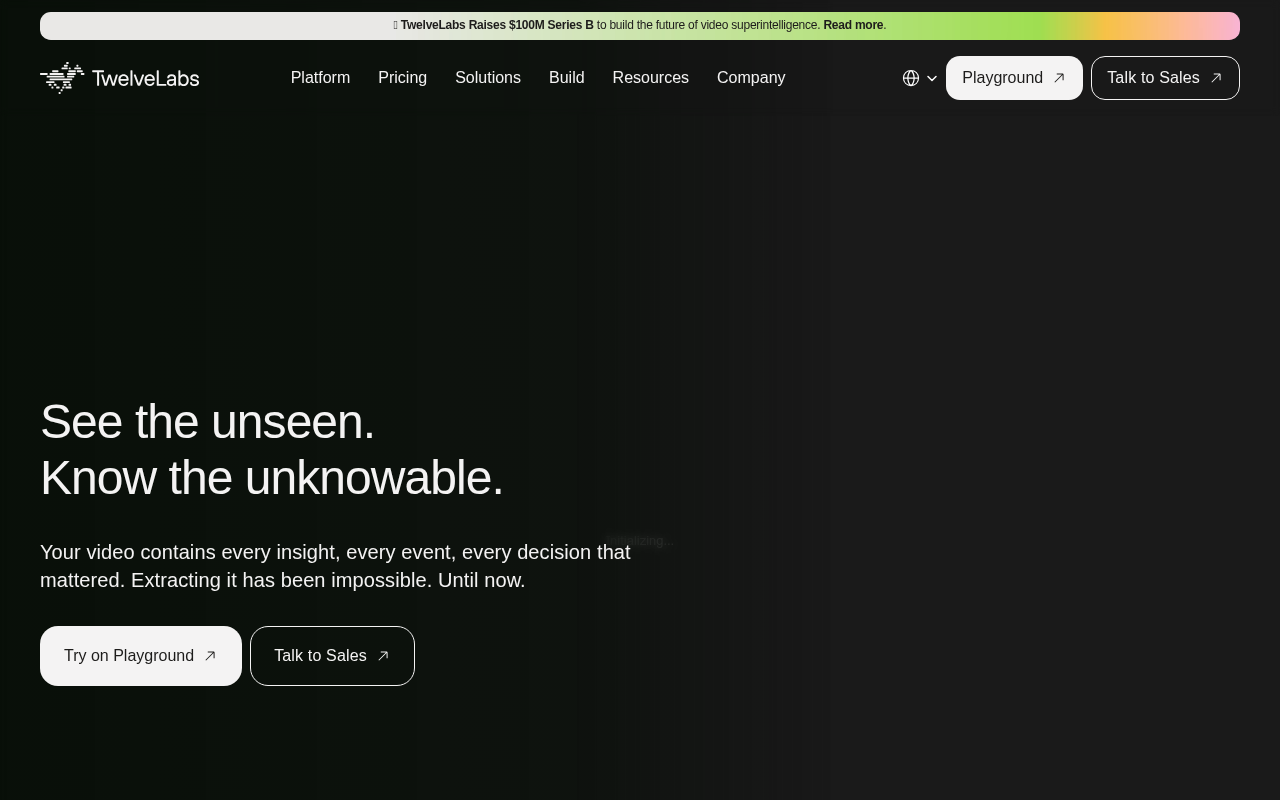Open the globe language selector
The width and height of the screenshot is (1280, 800).
911,78
